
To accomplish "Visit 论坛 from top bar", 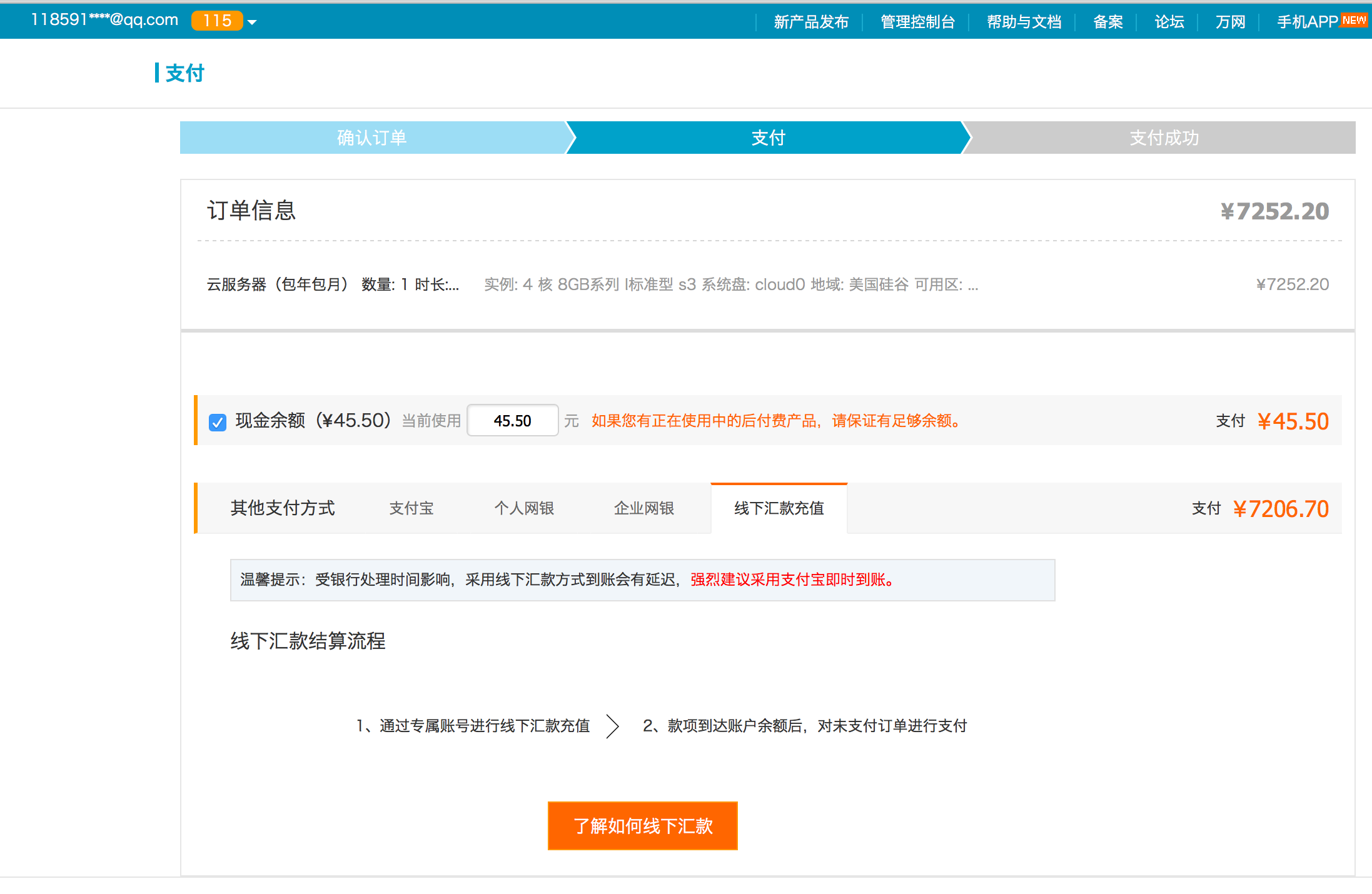I will [1169, 22].
